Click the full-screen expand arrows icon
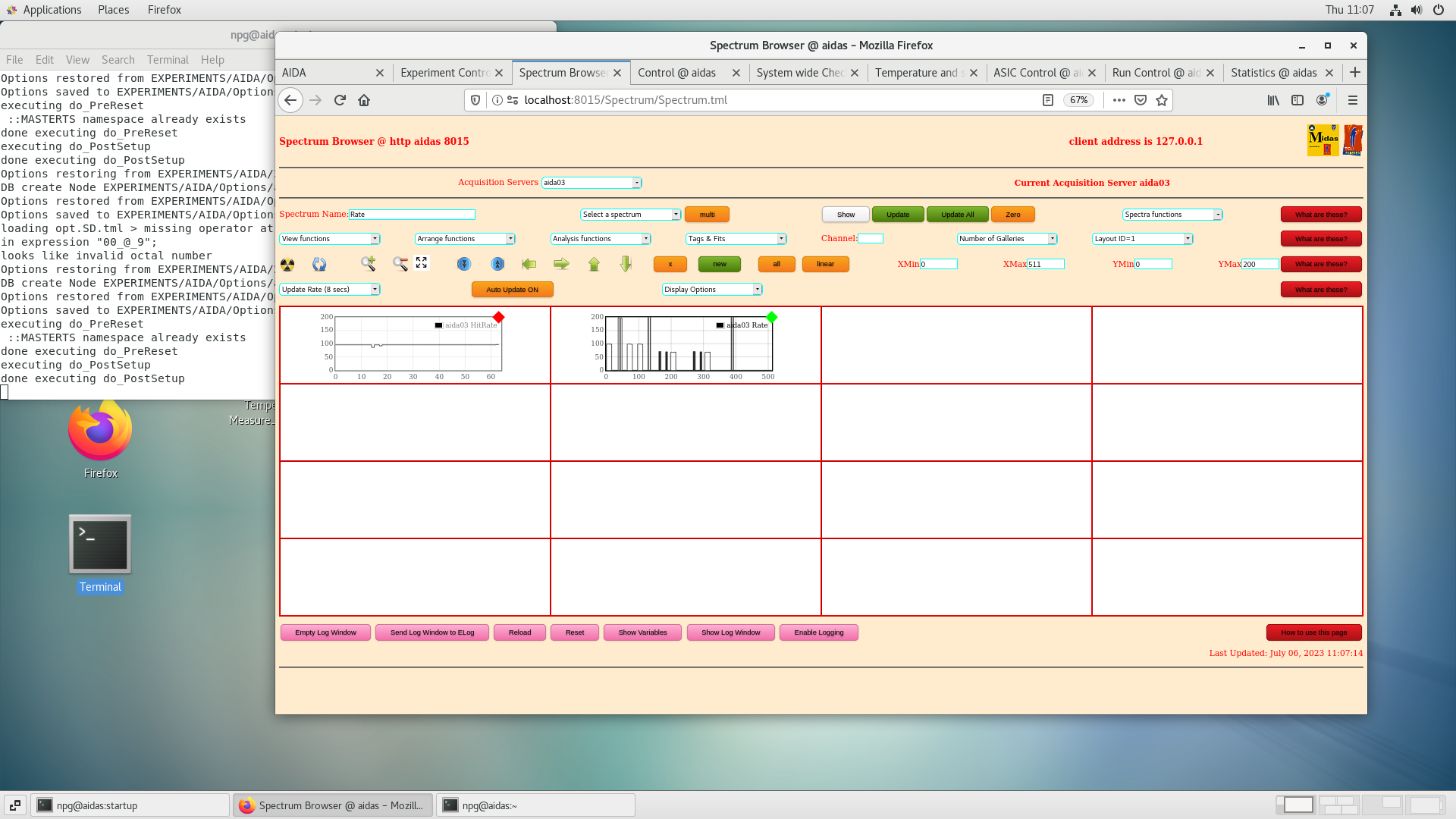This screenshot has width=1456, height=819. click(x=422, y=262)
